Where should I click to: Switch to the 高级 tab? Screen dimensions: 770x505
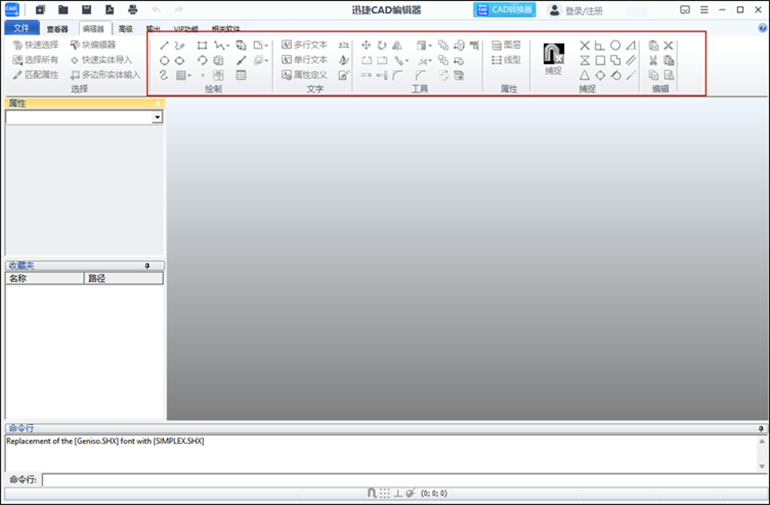(x=126, y=29)
